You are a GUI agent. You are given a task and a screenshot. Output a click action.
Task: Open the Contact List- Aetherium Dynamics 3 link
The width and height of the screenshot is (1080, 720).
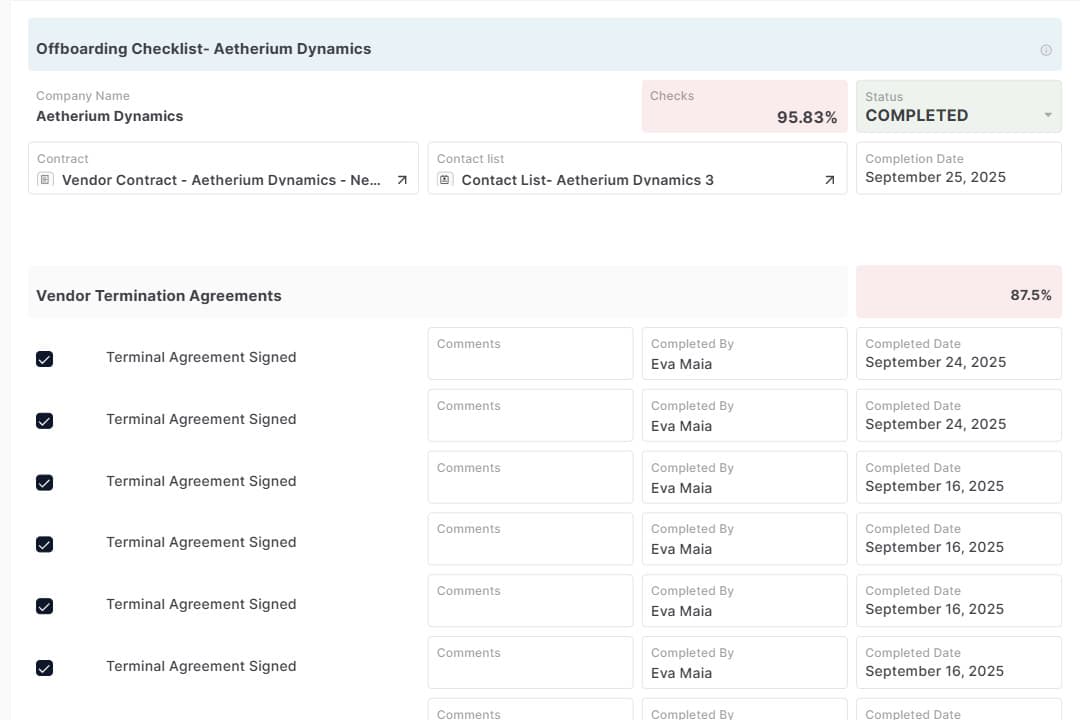point(587,181)
